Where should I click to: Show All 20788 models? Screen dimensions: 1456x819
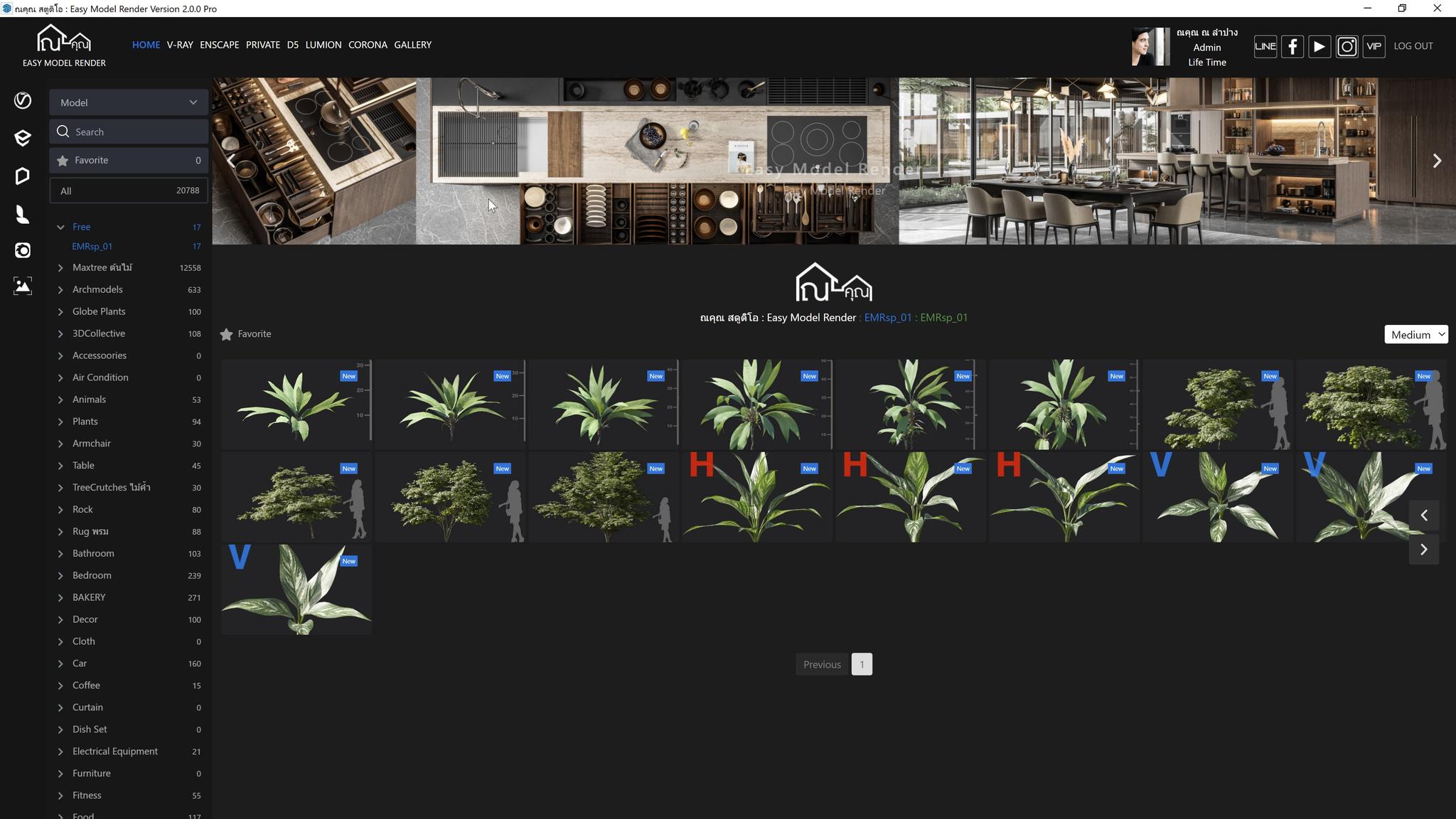[129, 191]
